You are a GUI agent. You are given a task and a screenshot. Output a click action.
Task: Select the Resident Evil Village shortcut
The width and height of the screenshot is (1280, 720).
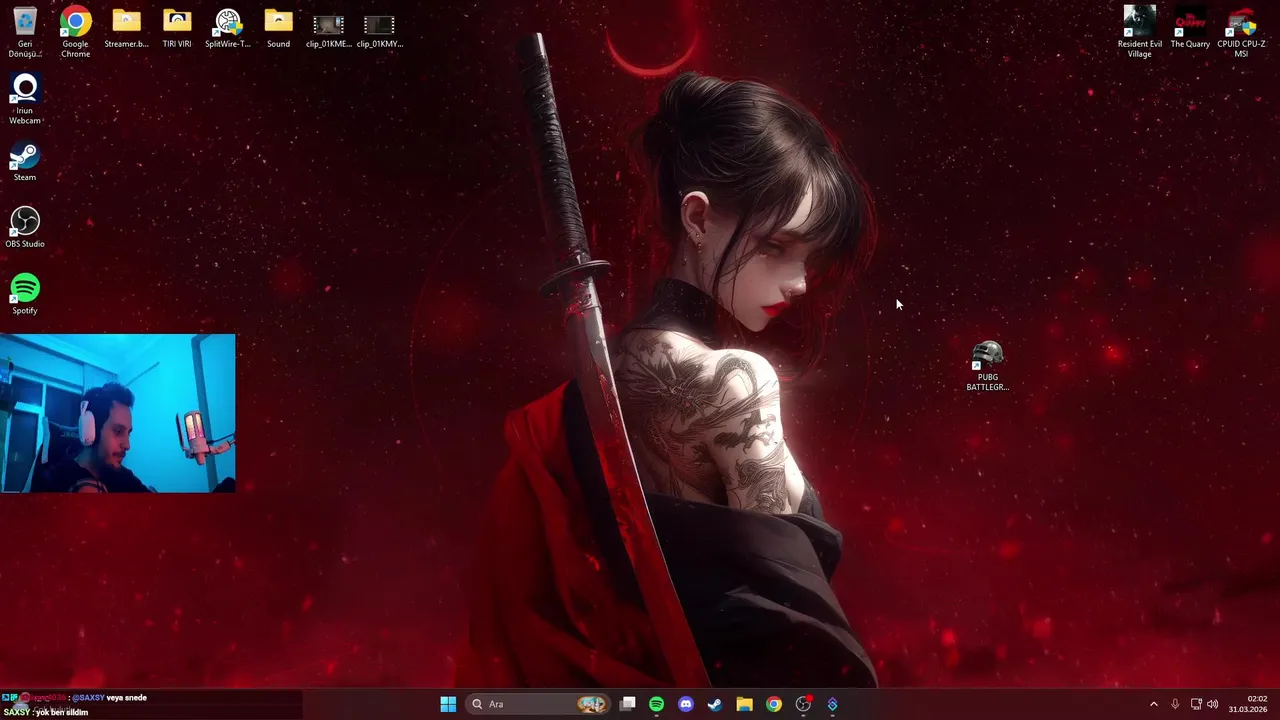click(x=1140, y=31)
